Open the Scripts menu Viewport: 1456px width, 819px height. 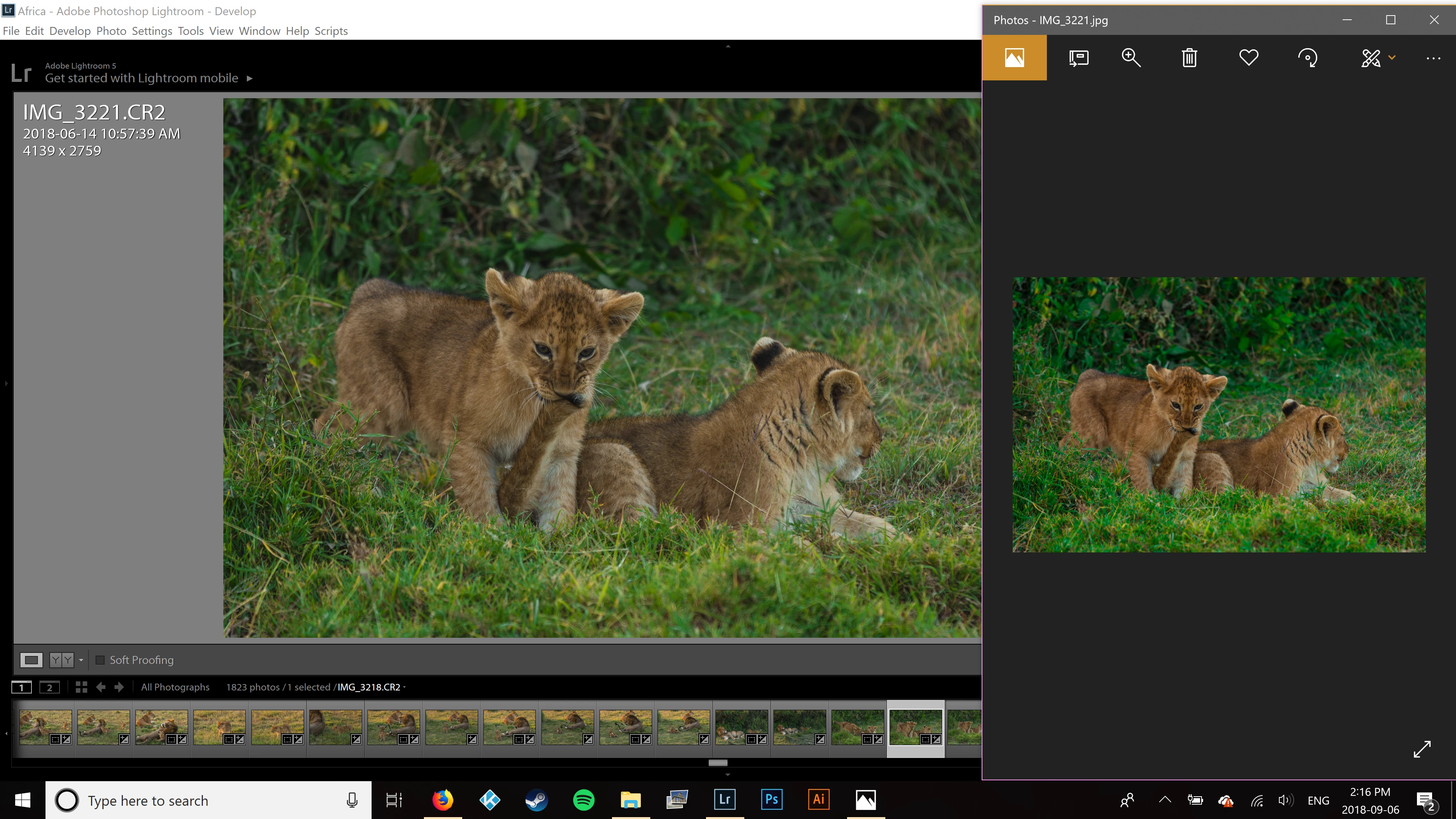coord(331,31)
